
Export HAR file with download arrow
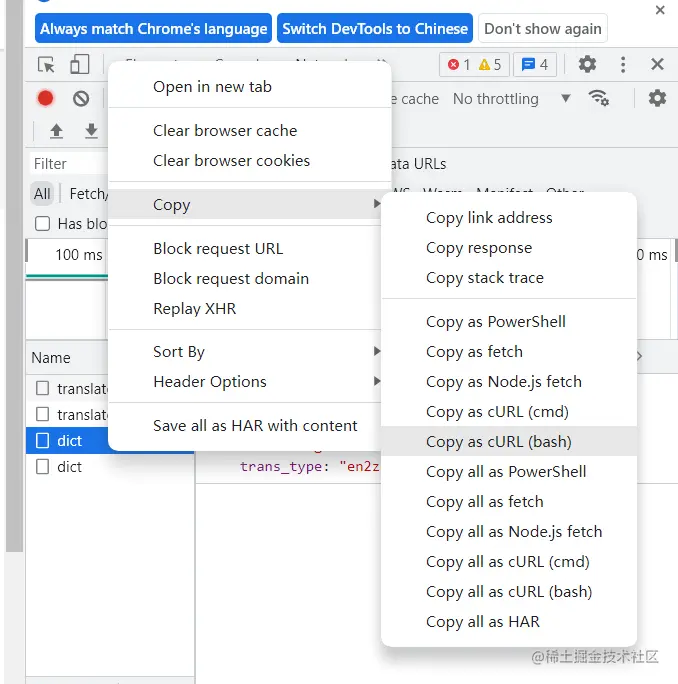(91, 131)
